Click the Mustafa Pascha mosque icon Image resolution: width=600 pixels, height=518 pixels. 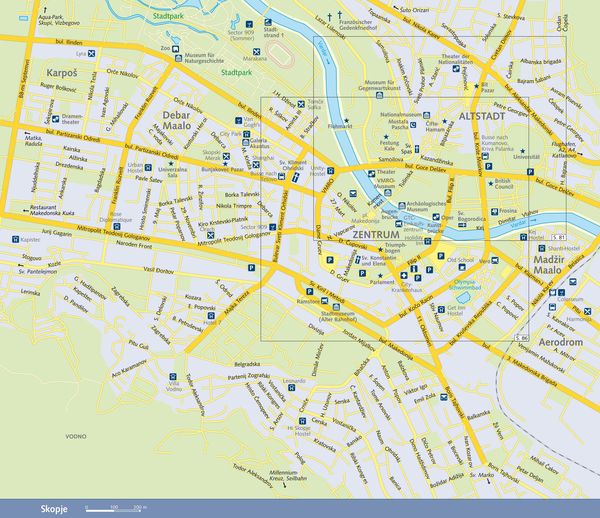tap(413, 125)
